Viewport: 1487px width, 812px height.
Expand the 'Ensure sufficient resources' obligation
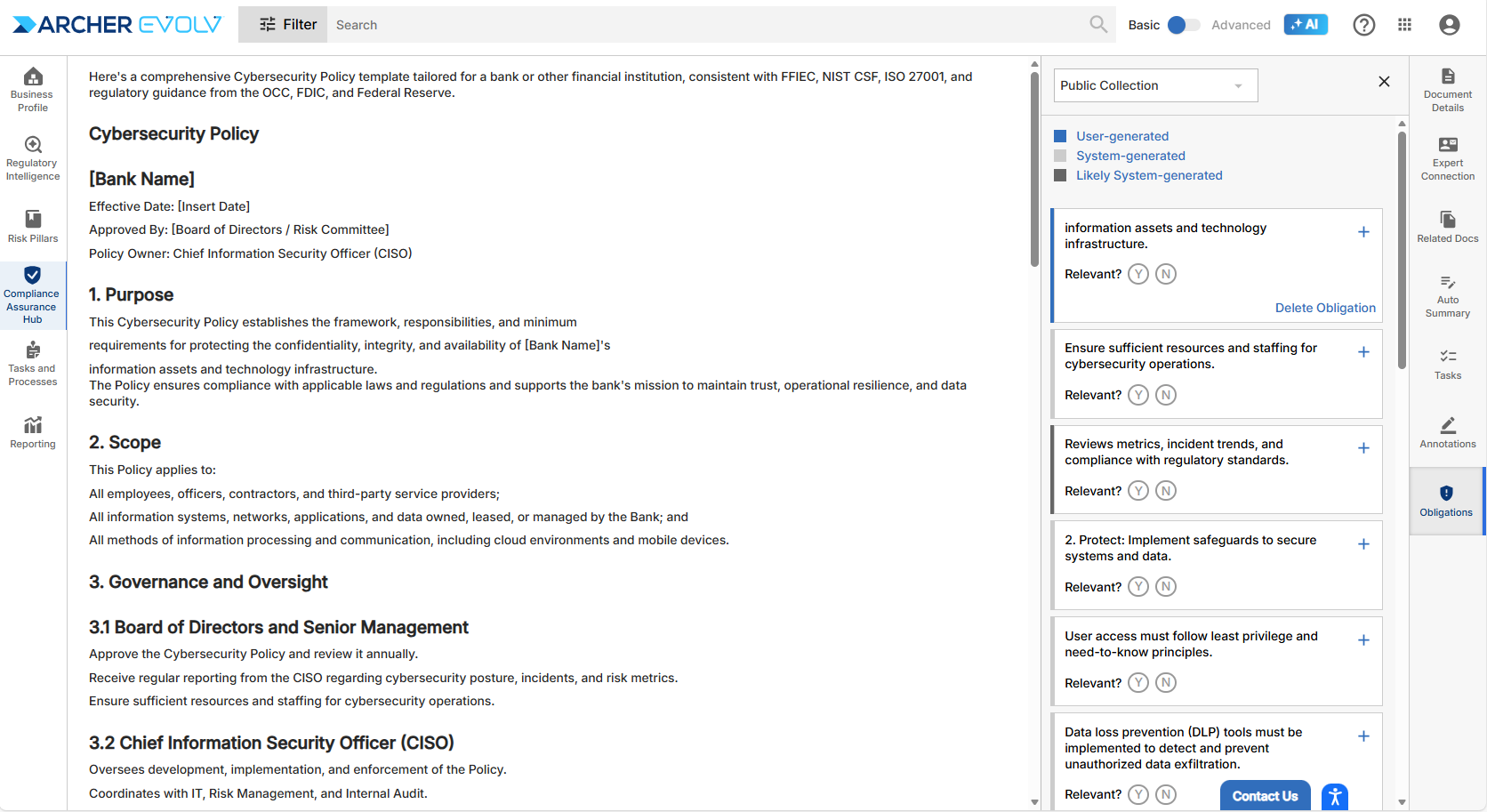coord(1362,352)
